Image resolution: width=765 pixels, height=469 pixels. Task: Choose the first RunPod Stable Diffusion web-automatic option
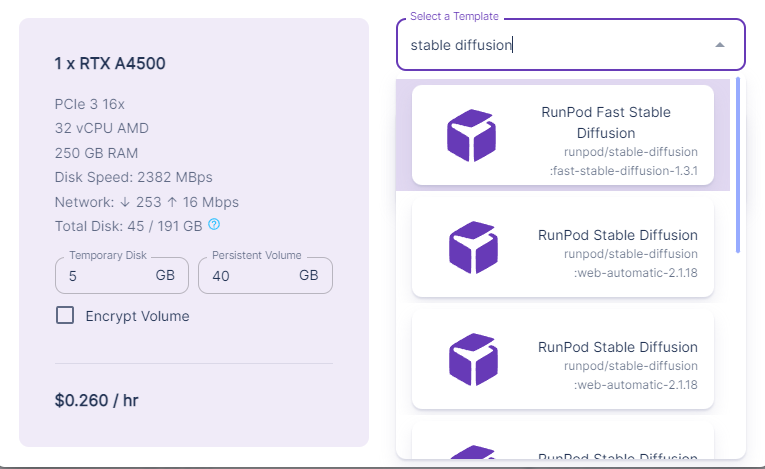point(617,236)
